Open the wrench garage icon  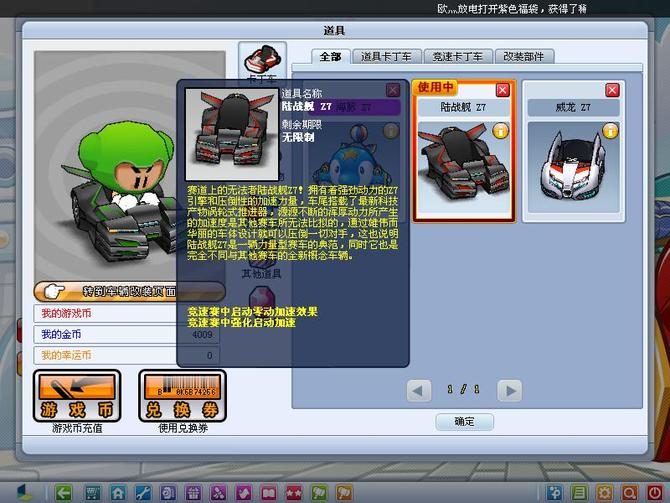coord(143,493)
